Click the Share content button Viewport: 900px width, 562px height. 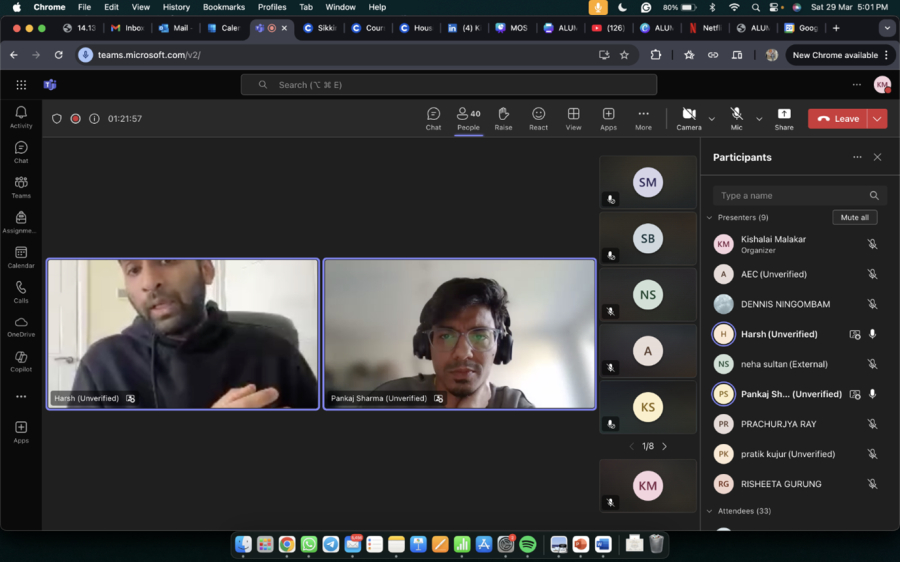[x=784, y=119]
